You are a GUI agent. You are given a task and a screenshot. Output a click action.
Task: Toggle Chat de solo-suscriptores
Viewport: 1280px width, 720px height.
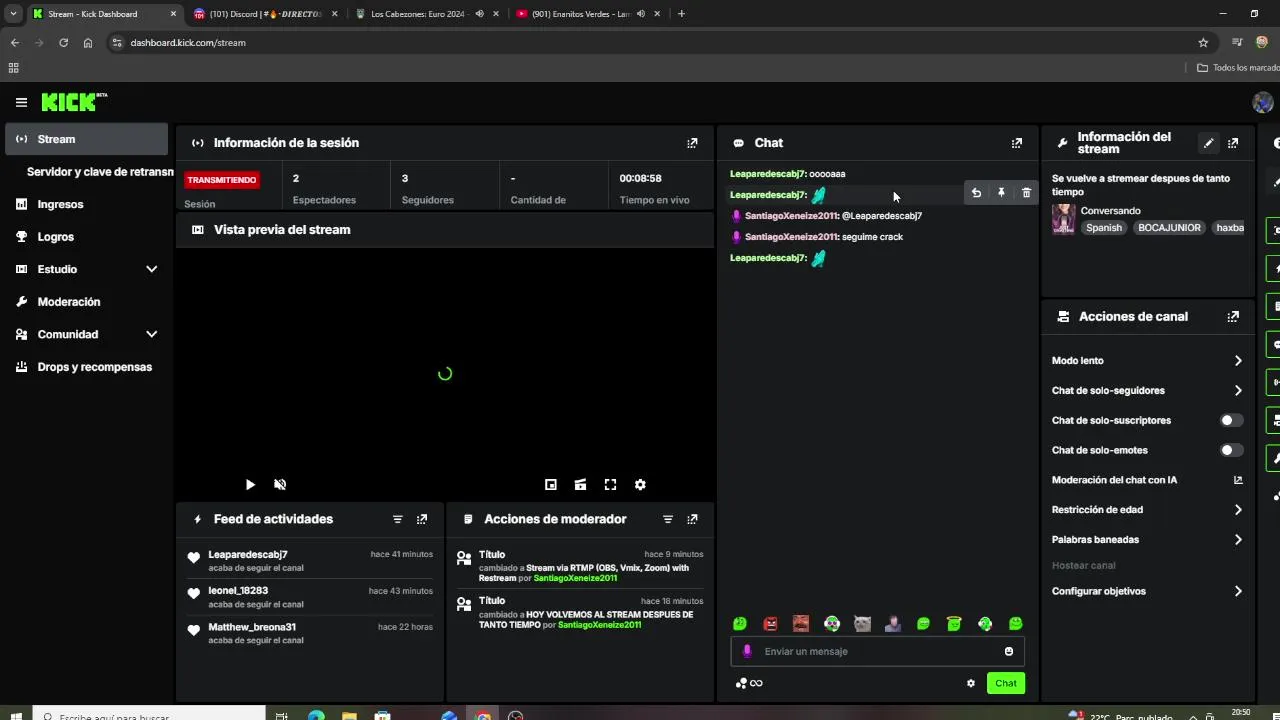point(1232,420)
